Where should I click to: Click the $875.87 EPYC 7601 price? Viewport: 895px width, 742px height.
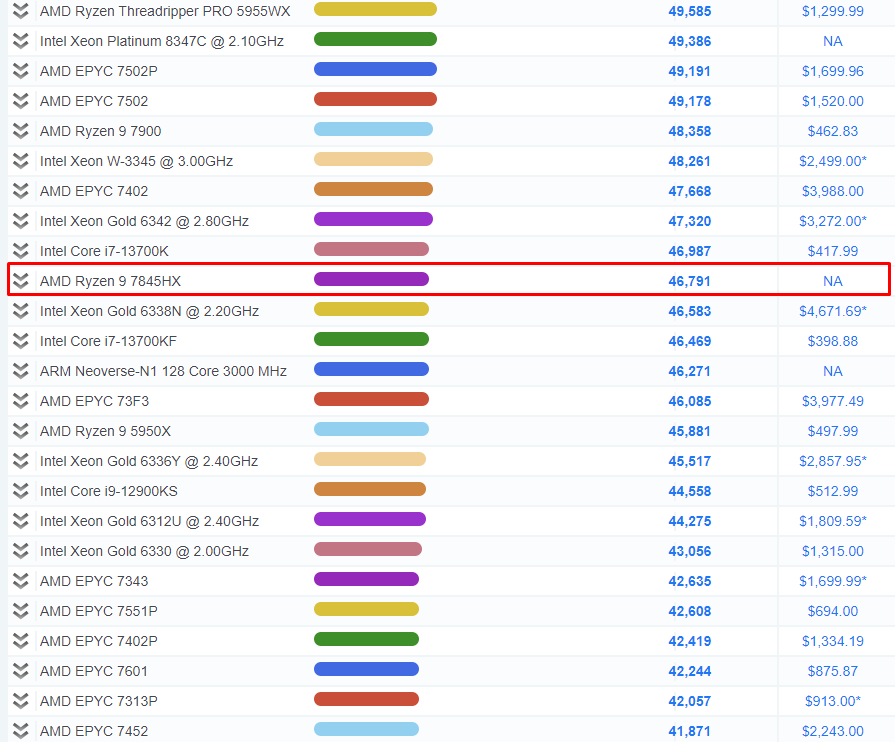[x=833, y=671]
